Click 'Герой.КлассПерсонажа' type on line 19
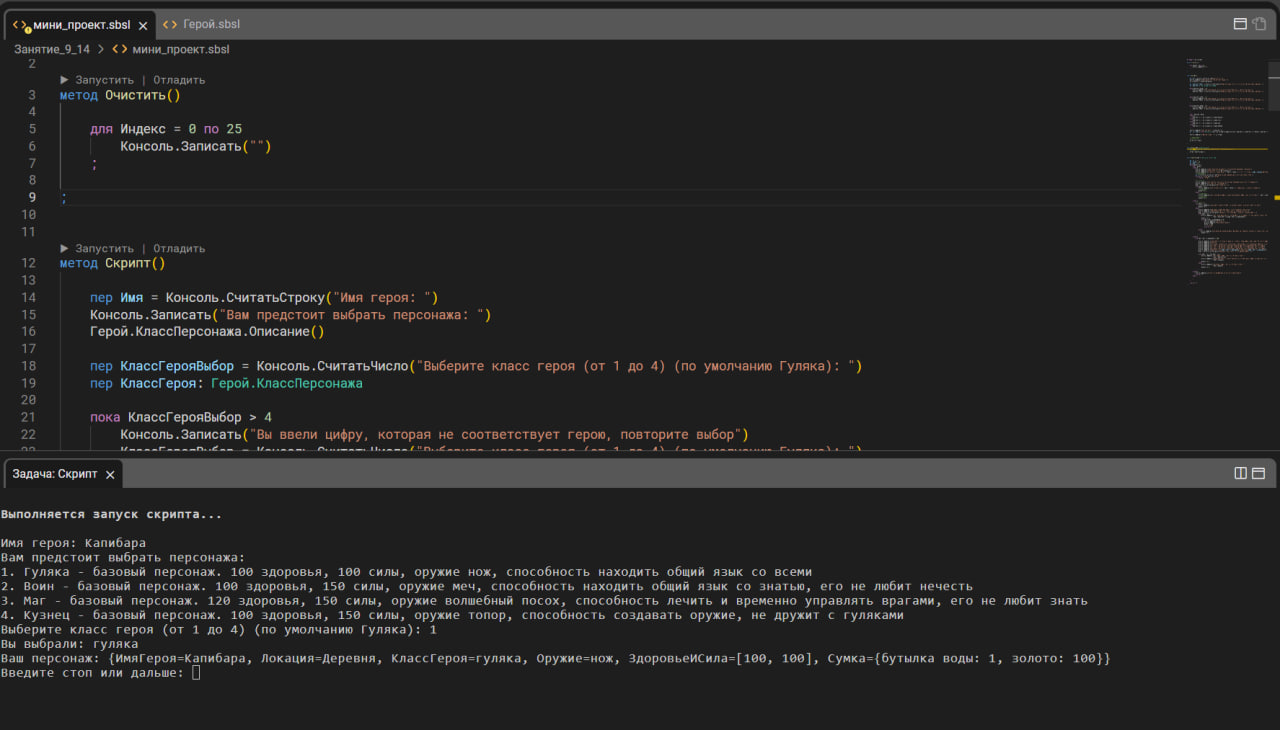 click(287, 383)
